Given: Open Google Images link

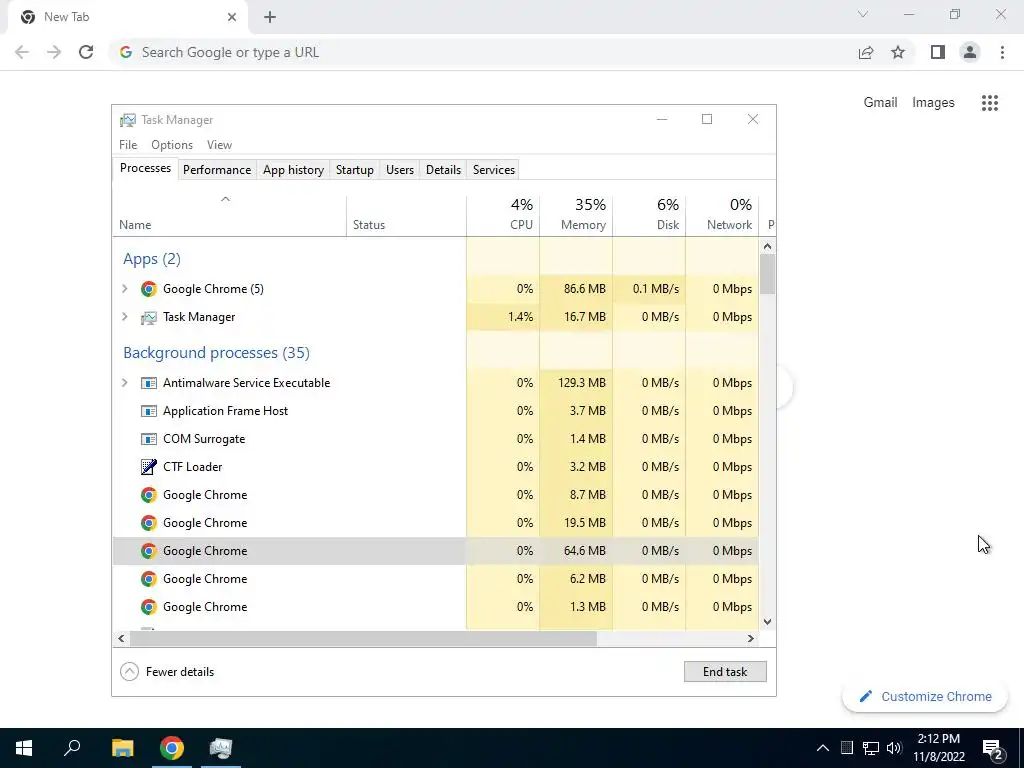Looking at the screenshot, I should pos(933,103).
